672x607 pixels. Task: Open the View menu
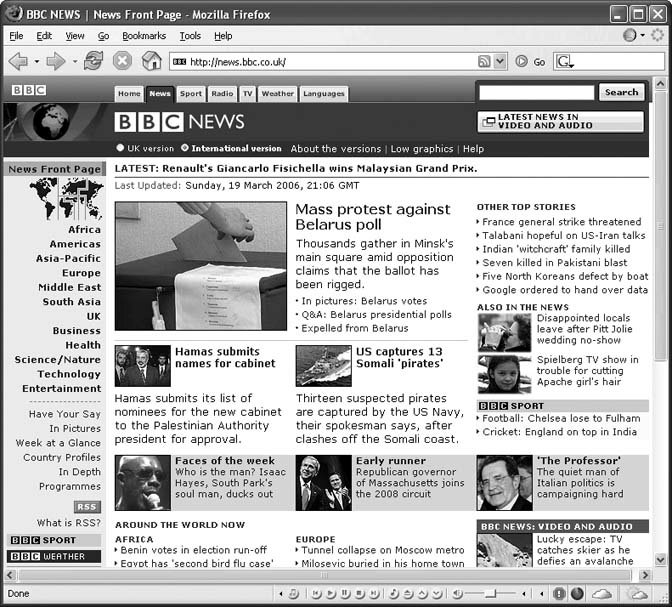(x=75, y=36)
